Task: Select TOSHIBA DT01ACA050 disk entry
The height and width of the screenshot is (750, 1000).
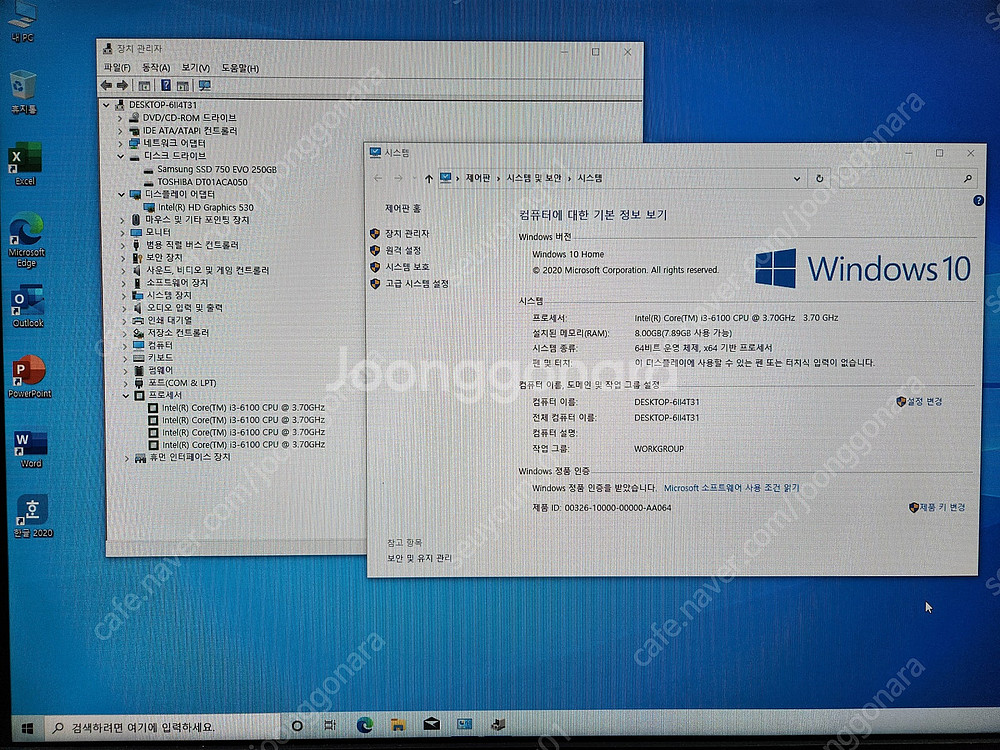Action: 202,182
